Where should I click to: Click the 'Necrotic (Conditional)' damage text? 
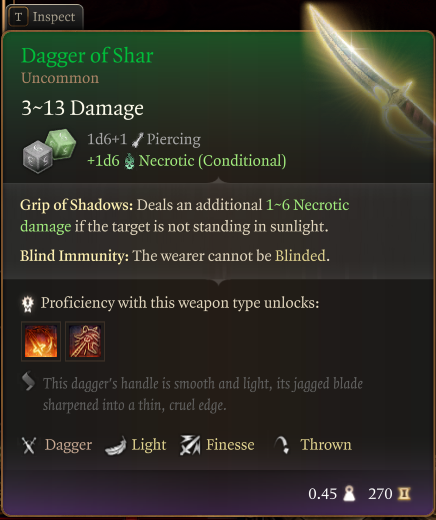[212, 161]
